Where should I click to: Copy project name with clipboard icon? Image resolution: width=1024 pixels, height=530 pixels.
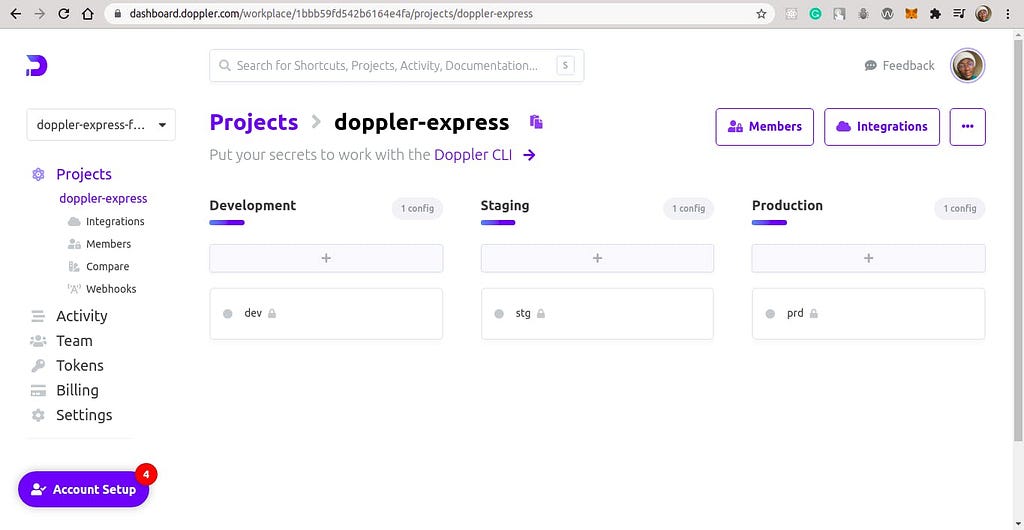point(536,121)
